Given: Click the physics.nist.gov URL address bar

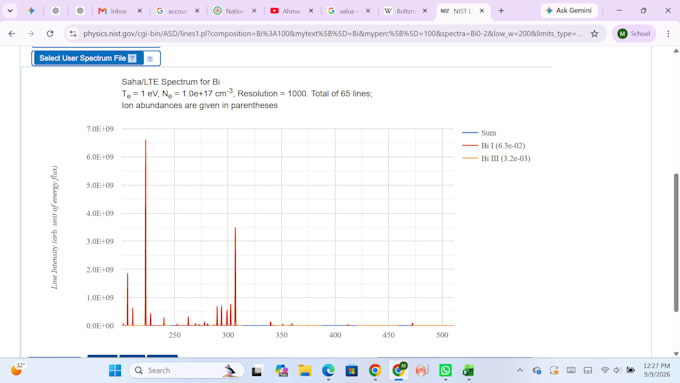Looking at the screenshot, I should coord(332,33).
